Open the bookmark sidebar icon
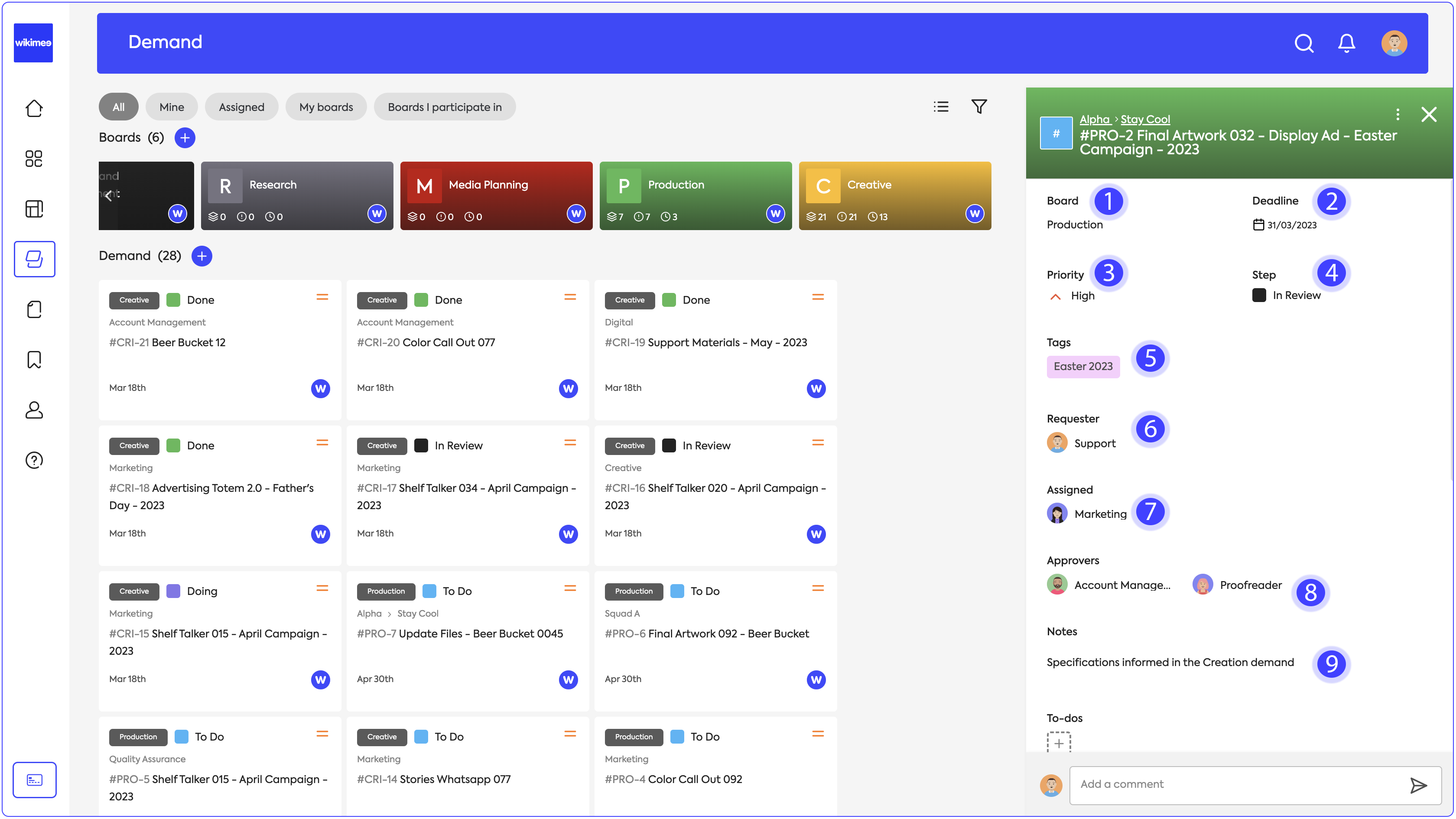The width and height of the screenshot is (1456, 819). tap(34, 360)
